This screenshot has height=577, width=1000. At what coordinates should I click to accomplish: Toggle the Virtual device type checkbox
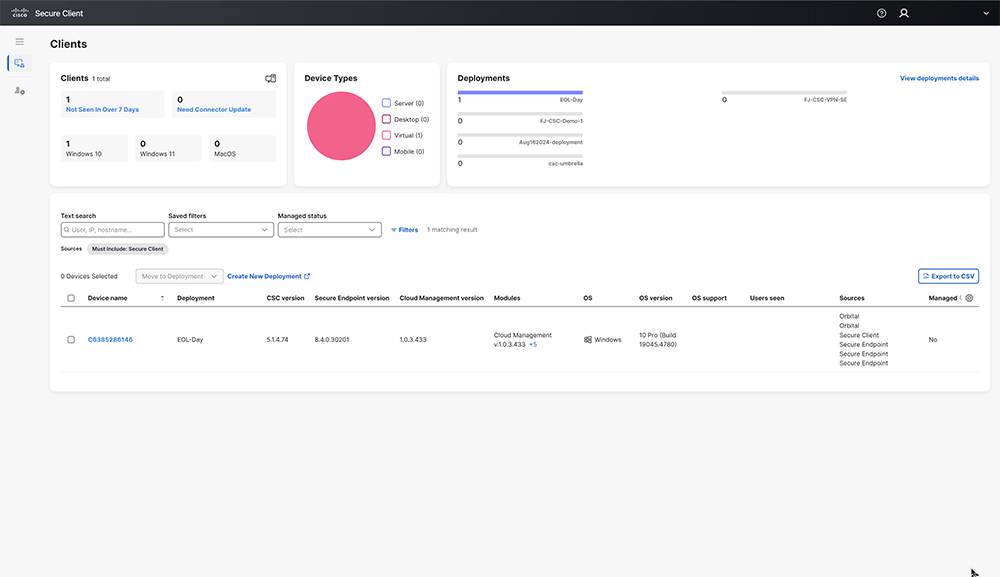click(386, 135)
